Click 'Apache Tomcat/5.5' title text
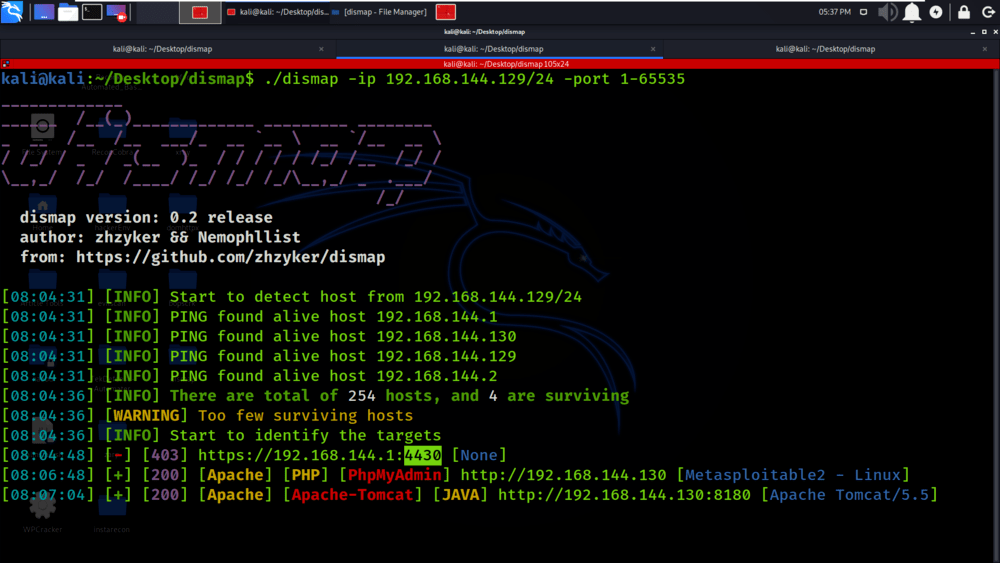 tap(849, 495)
